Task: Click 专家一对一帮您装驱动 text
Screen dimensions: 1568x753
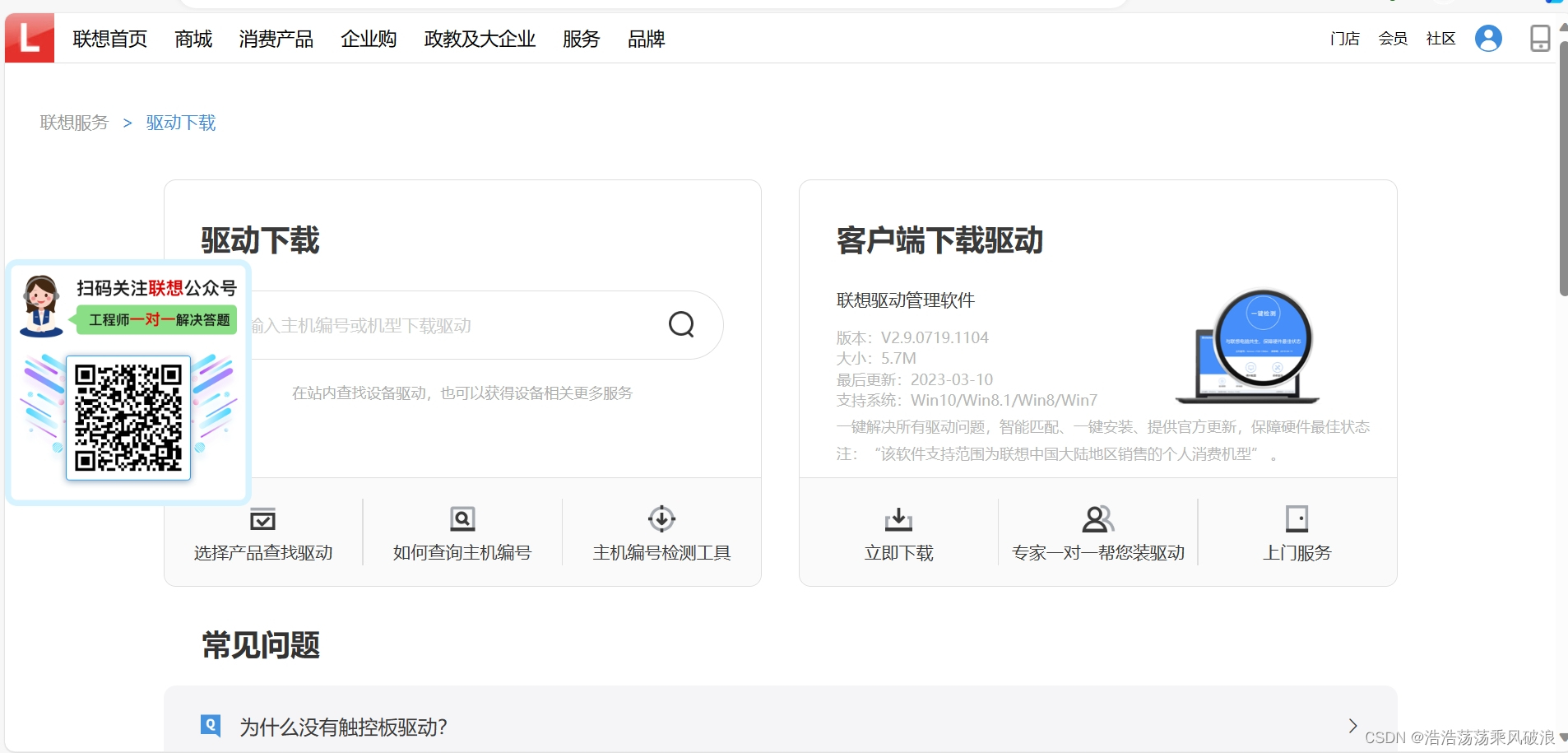Action: [1098, 553]
